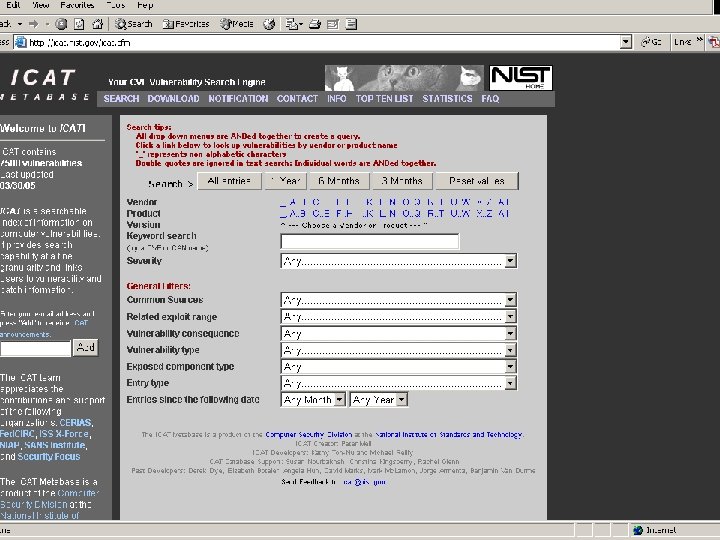This screenshot has height=540, width=720.
Task: Open the SANS Institute link
Action: click(x=55, y=445)
